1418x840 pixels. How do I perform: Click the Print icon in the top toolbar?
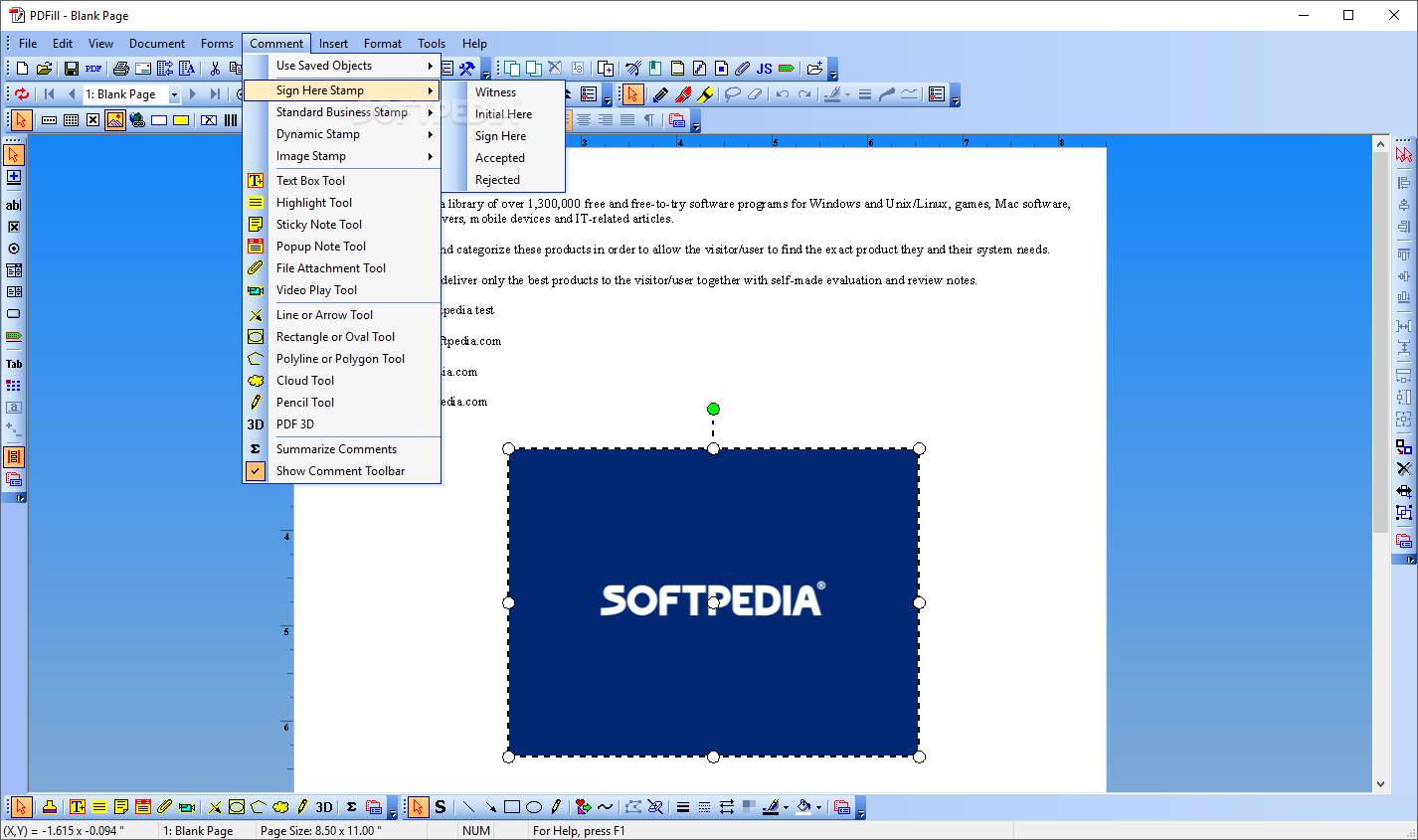121,69
